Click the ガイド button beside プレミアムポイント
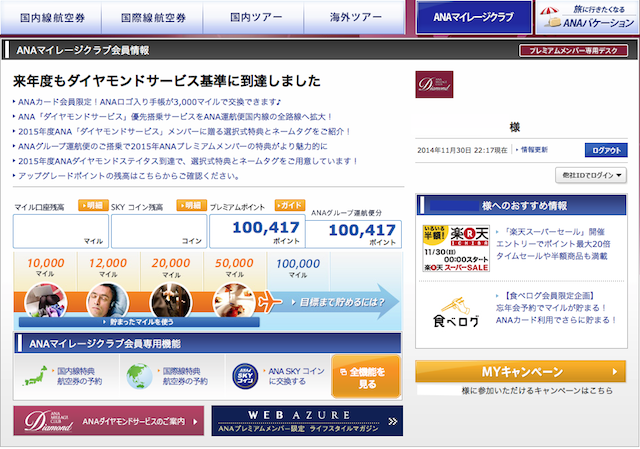This screenshot has width=640, height=449. coord(290,205)
